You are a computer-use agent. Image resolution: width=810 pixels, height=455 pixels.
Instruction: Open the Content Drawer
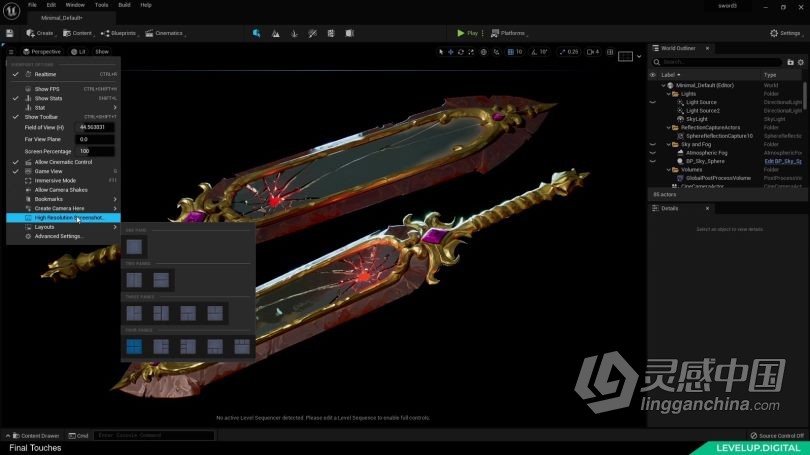pos(36,436)
